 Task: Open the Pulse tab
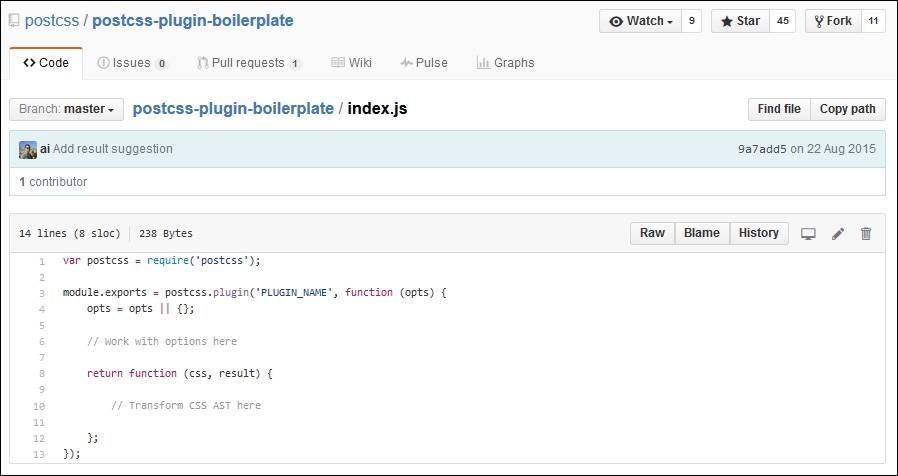tap(424, 63)
